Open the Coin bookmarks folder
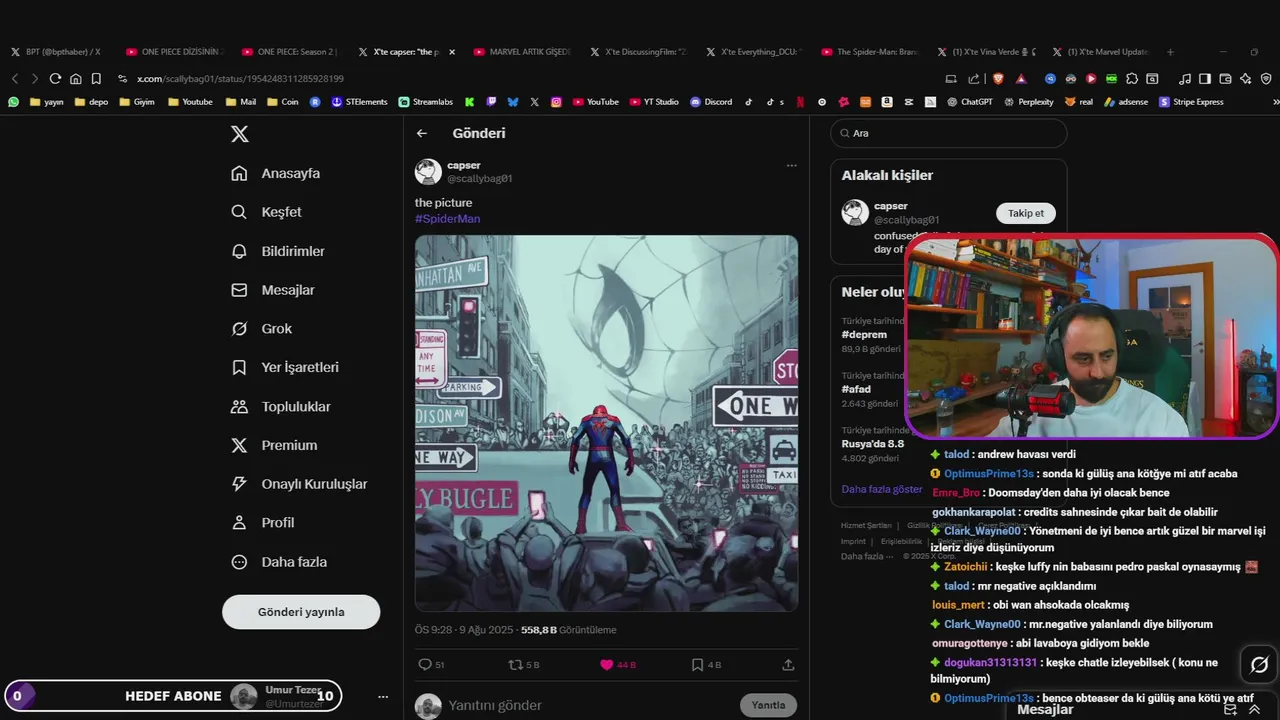1280x720 pixels. (282, 102)
